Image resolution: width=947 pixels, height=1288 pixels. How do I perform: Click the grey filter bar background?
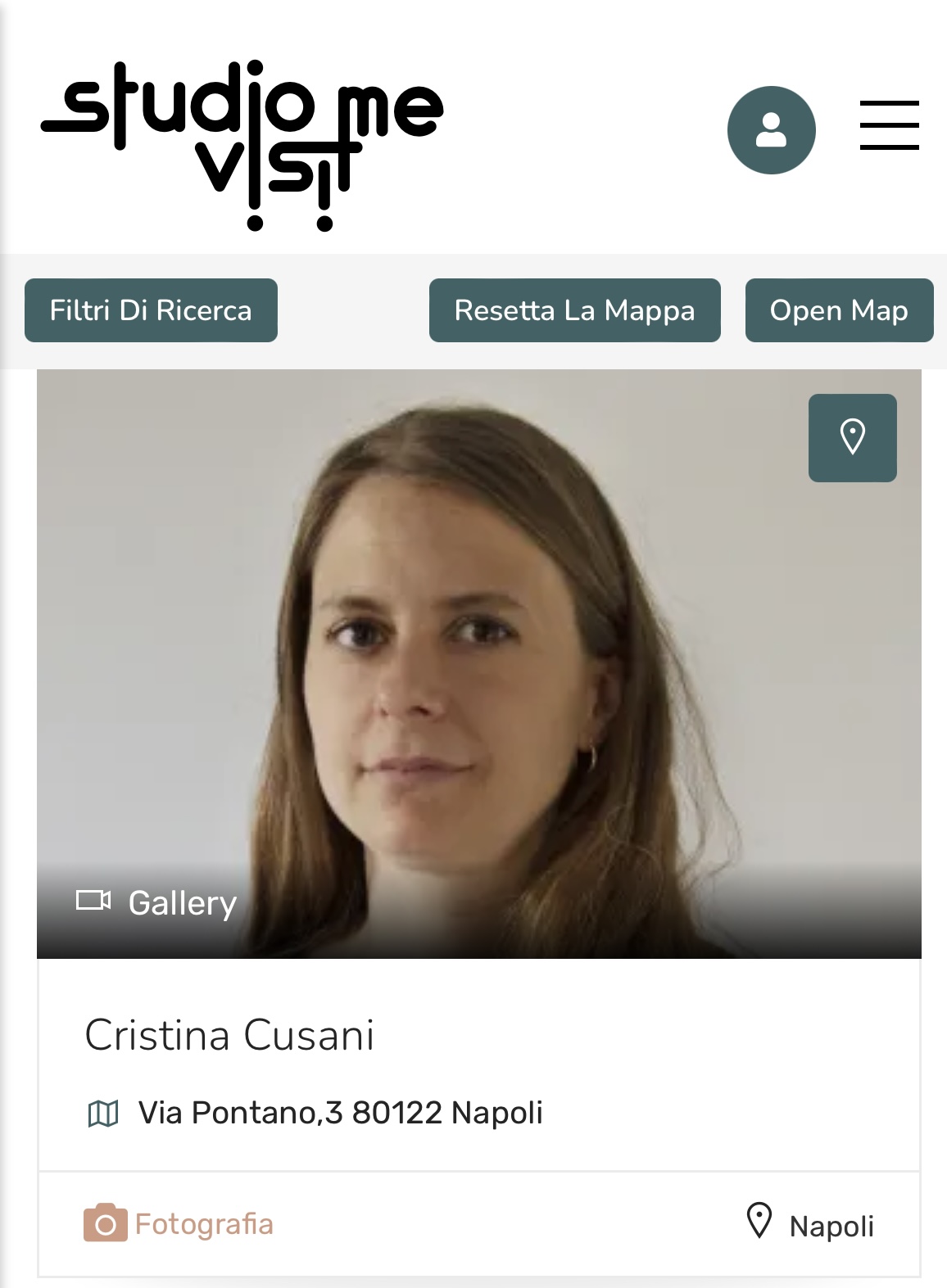pos(353,310)
